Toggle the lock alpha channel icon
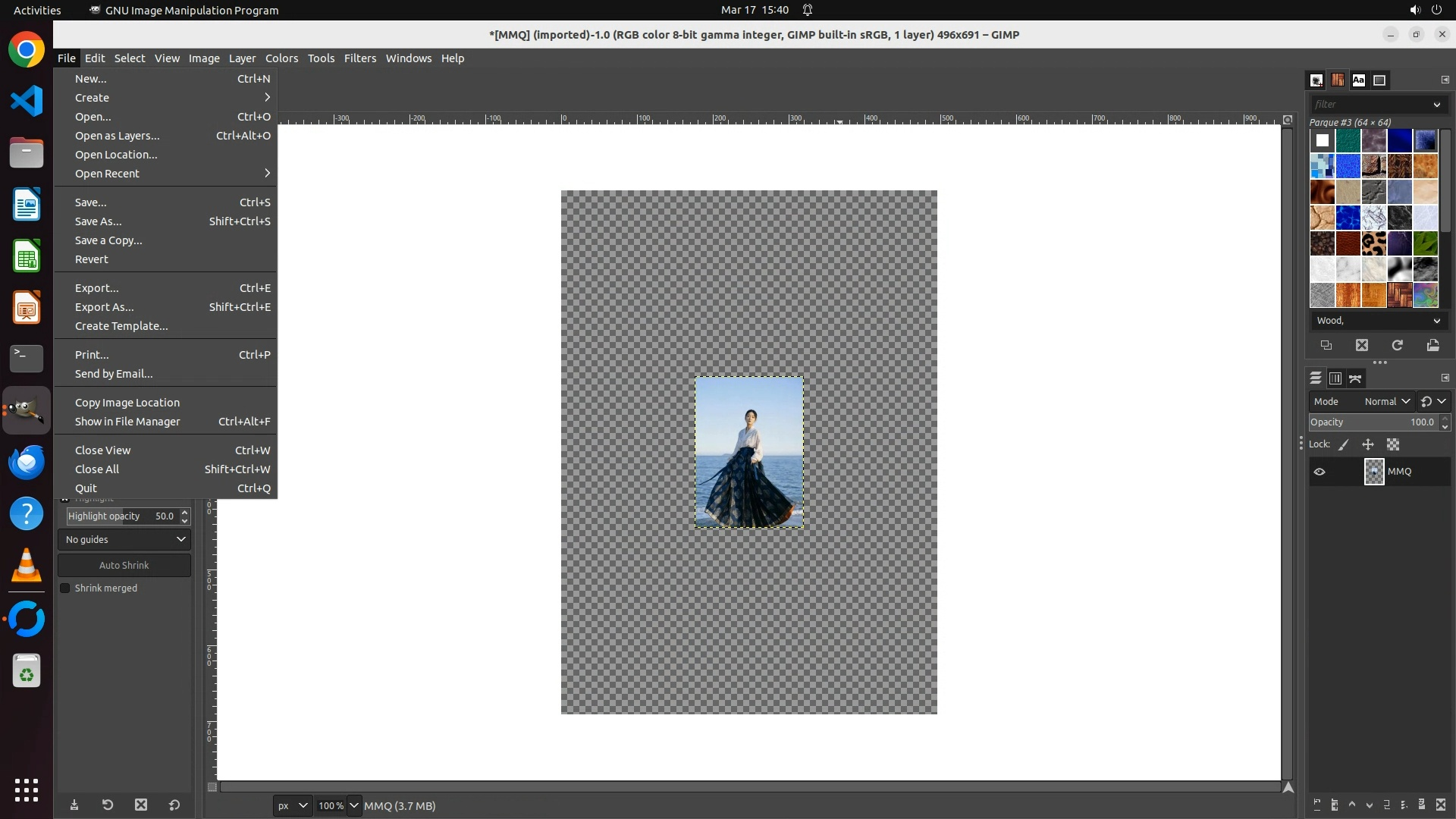Viewport: 1456px width, 819px height. click(1393, 444)
